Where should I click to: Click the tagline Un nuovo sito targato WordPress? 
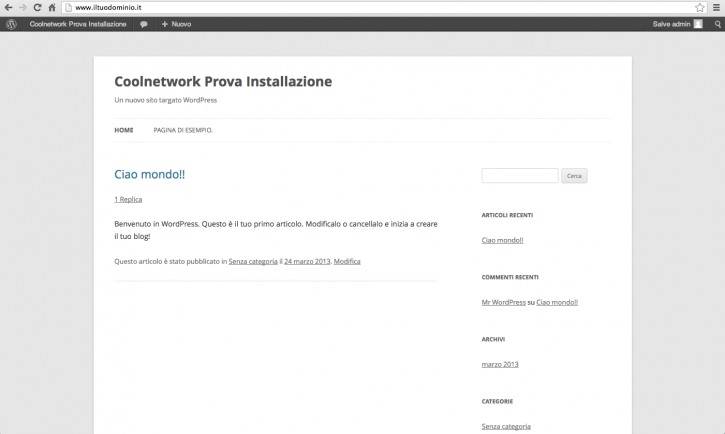(166, 100)
